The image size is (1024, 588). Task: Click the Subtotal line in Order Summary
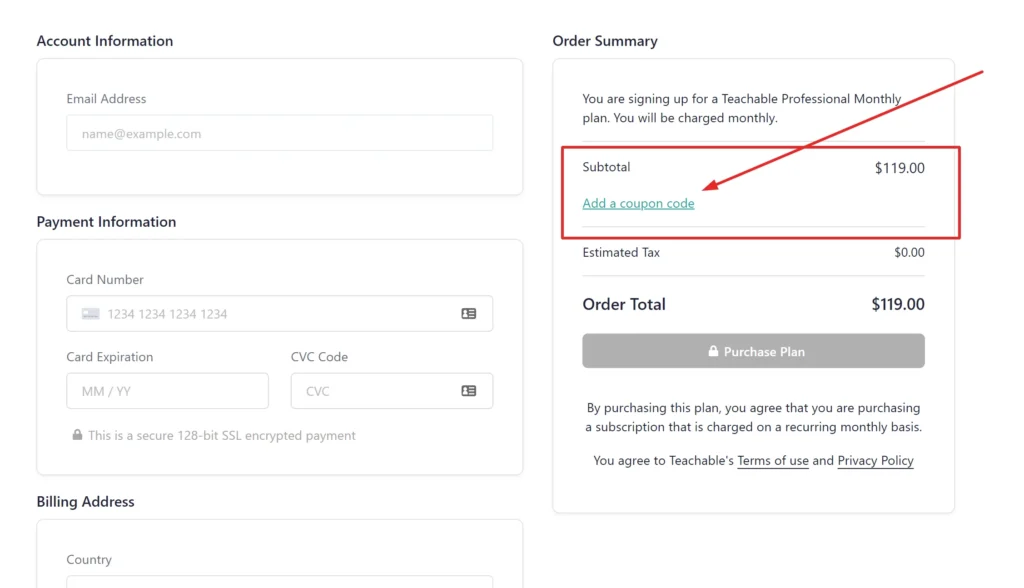coord(606,168)
